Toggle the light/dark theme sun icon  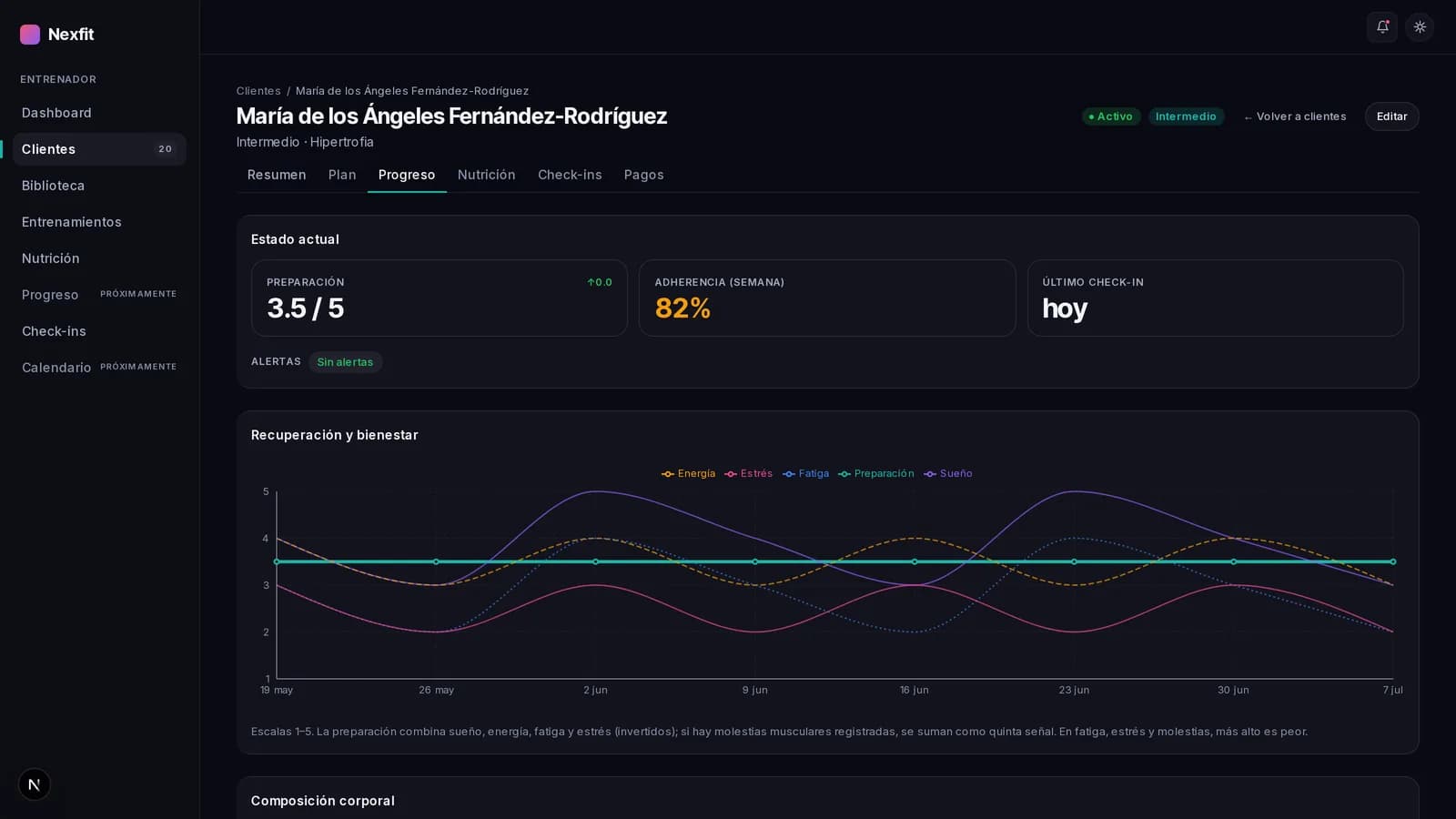[1420, 27]
